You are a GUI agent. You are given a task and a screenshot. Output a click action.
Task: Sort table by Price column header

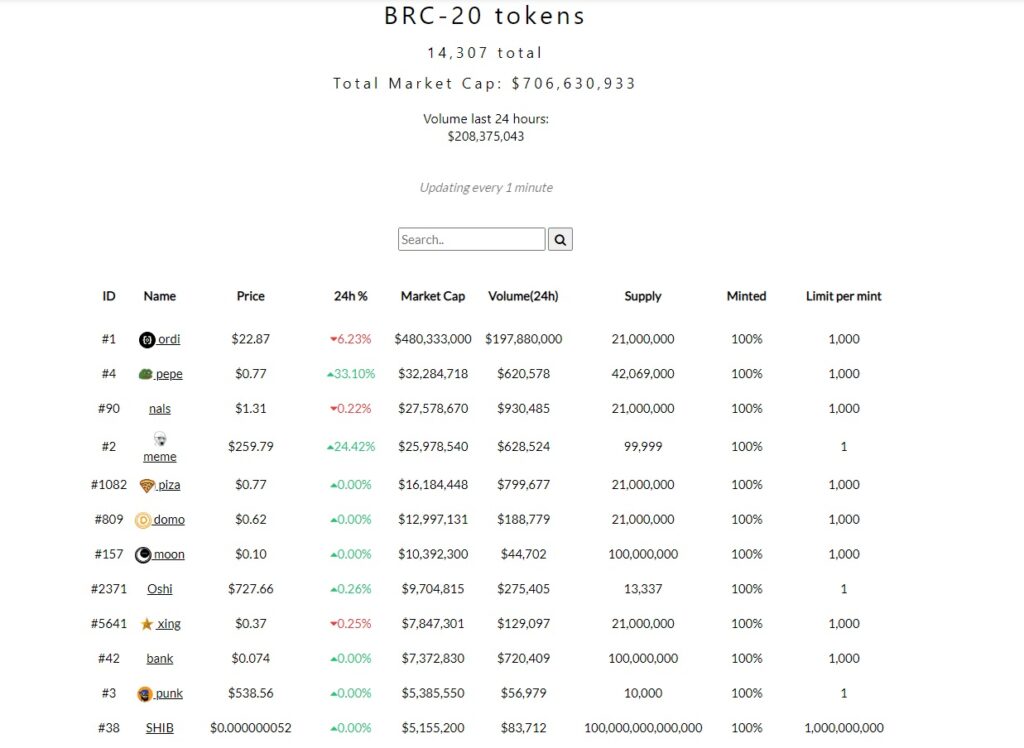[250, 296]
